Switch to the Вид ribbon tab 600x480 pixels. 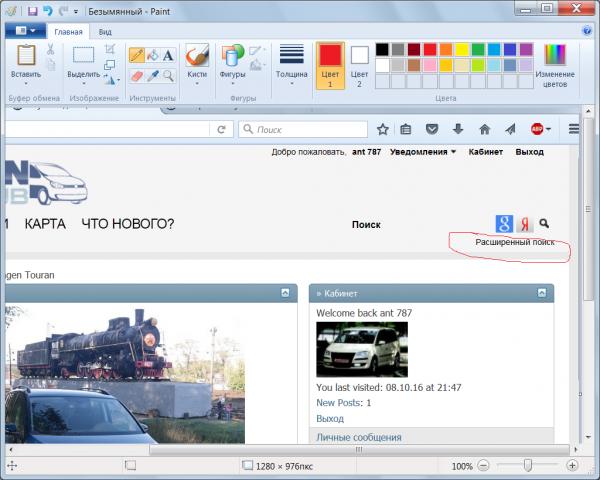[x=105, y=32]
